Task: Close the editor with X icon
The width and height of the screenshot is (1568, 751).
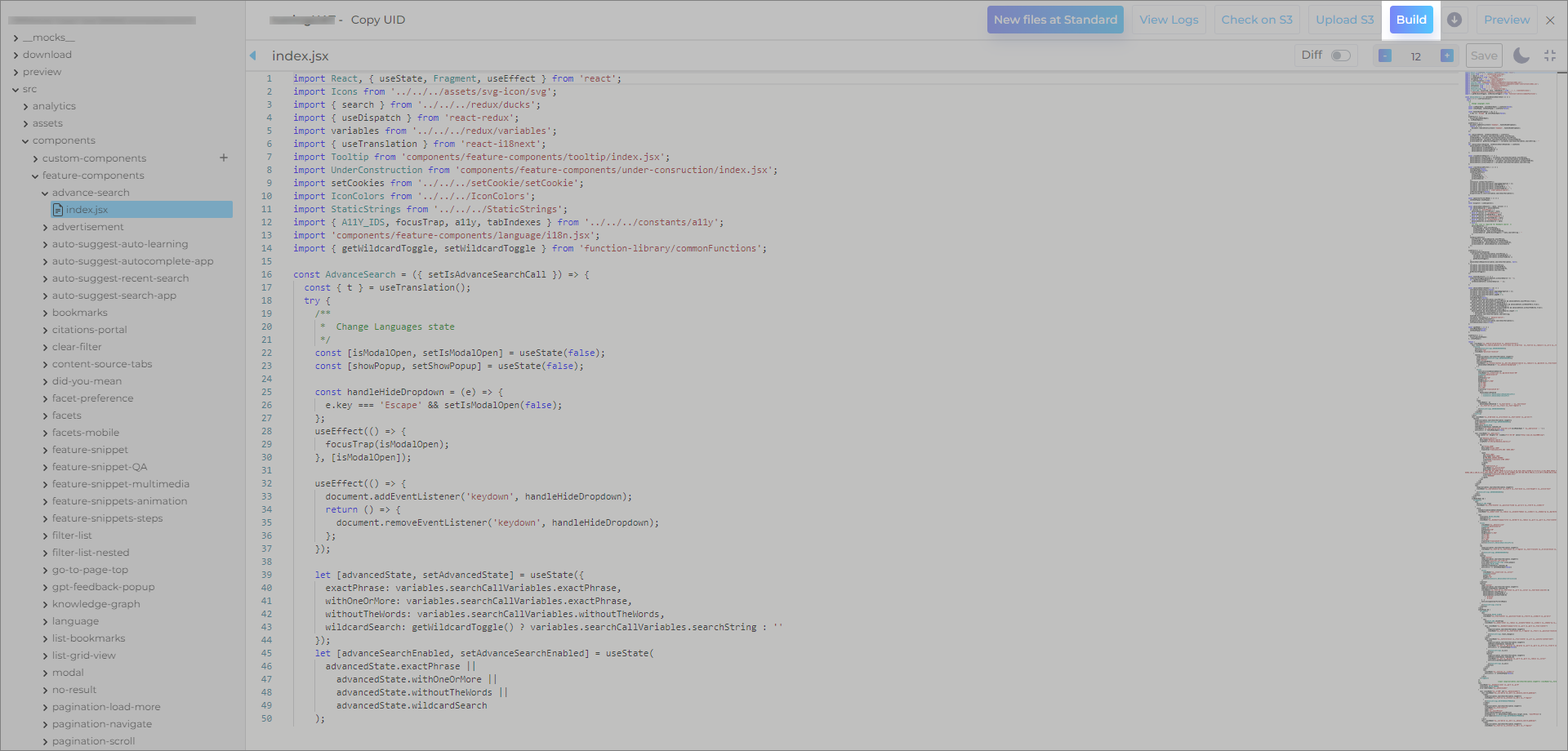Action: click(x=1550, y=20)
